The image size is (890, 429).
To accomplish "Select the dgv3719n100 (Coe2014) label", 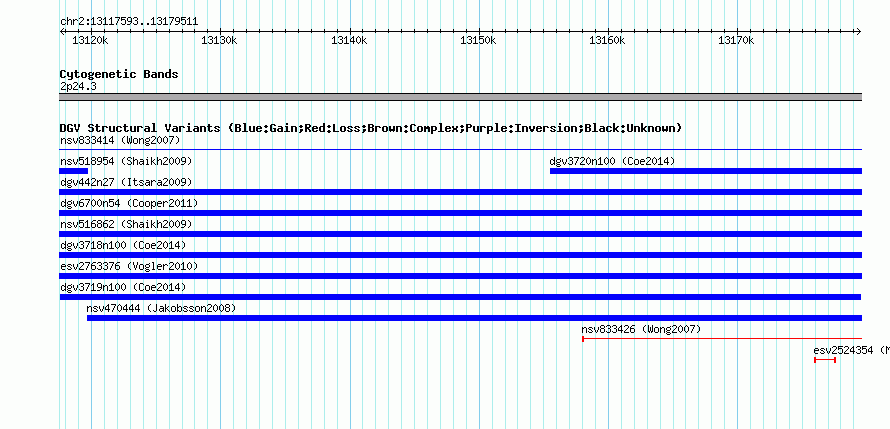I will (123, 287).
